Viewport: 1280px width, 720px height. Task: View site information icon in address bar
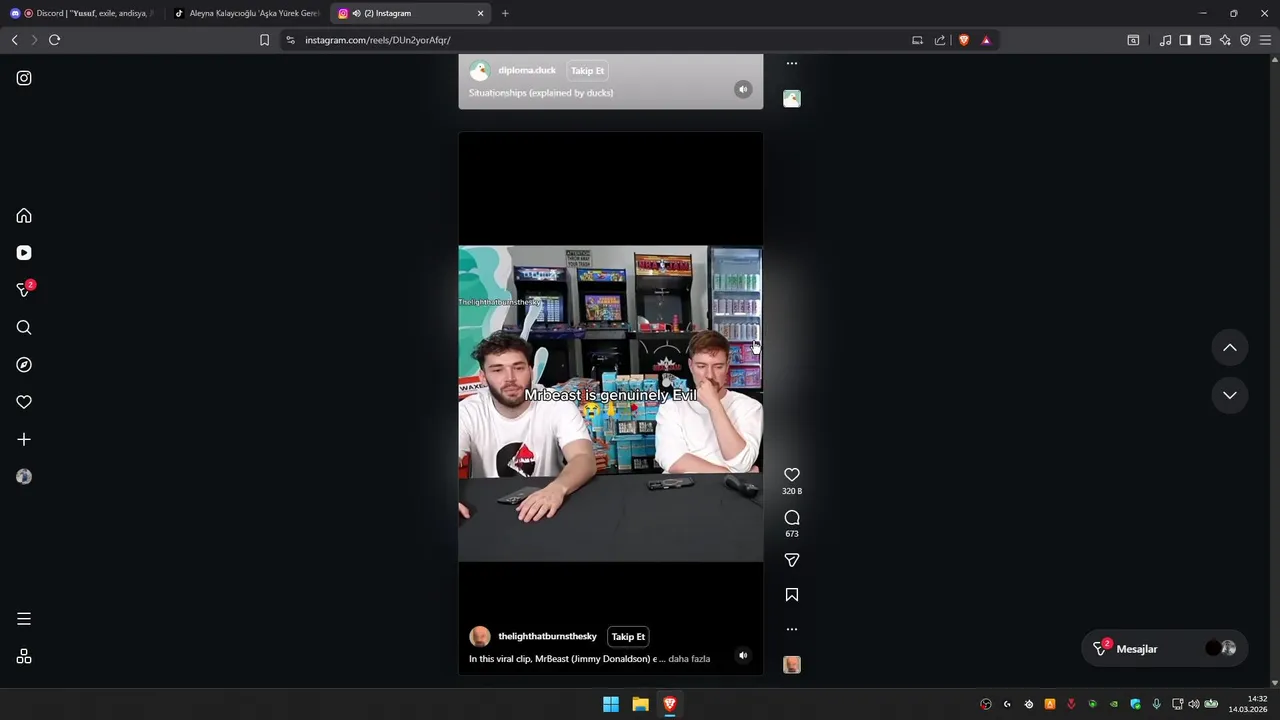[290, 40]
